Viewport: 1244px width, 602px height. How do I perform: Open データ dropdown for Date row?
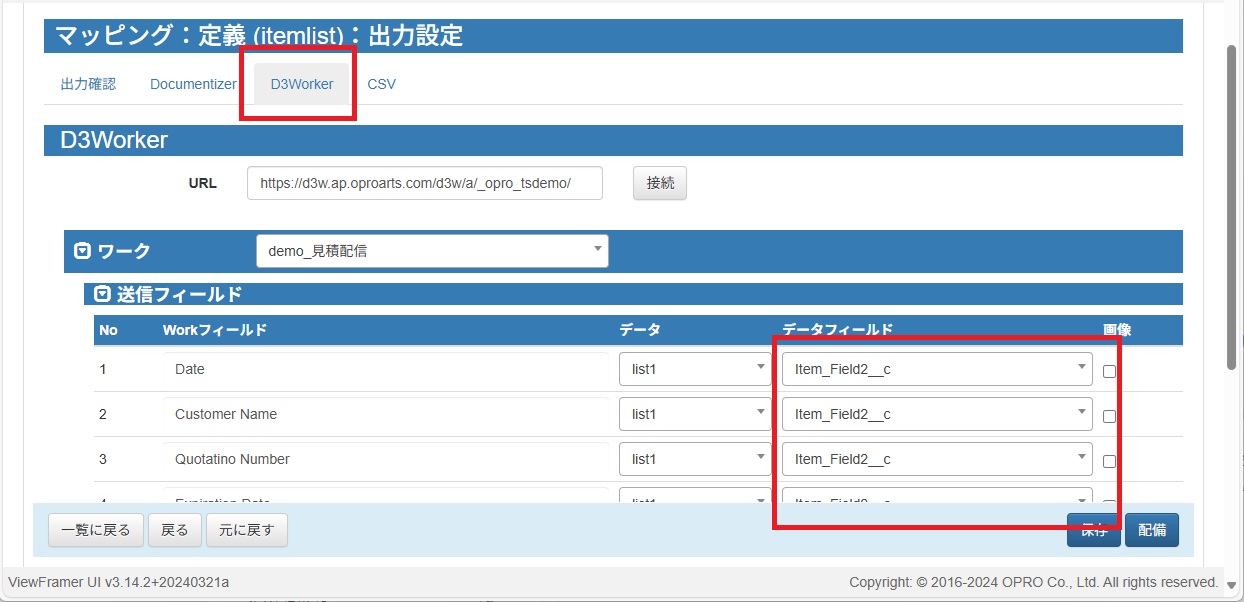click(x=695, y=369)
